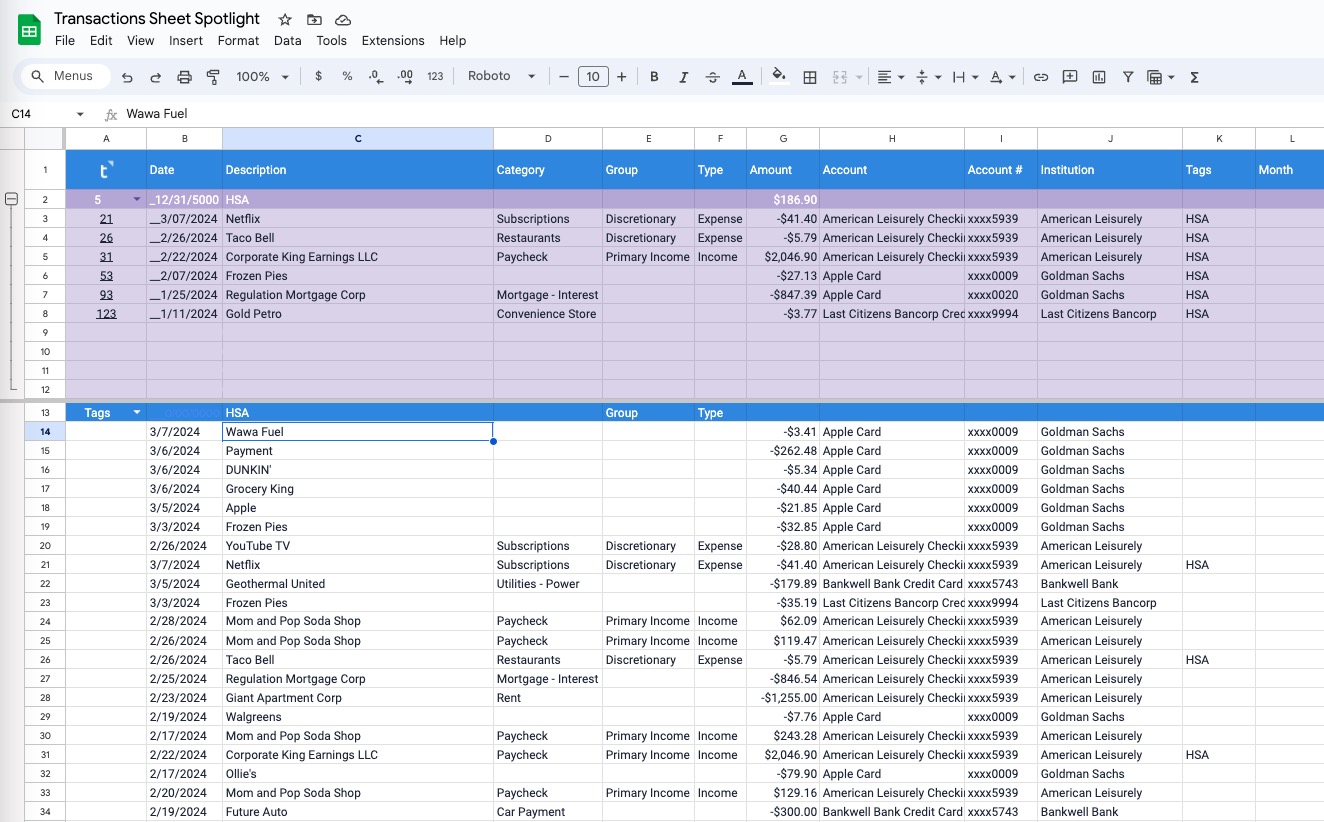The image size is (1324, 822).
Task: Star this spreadsheet document
Action: pyautogui.click(x=285, y=20)
